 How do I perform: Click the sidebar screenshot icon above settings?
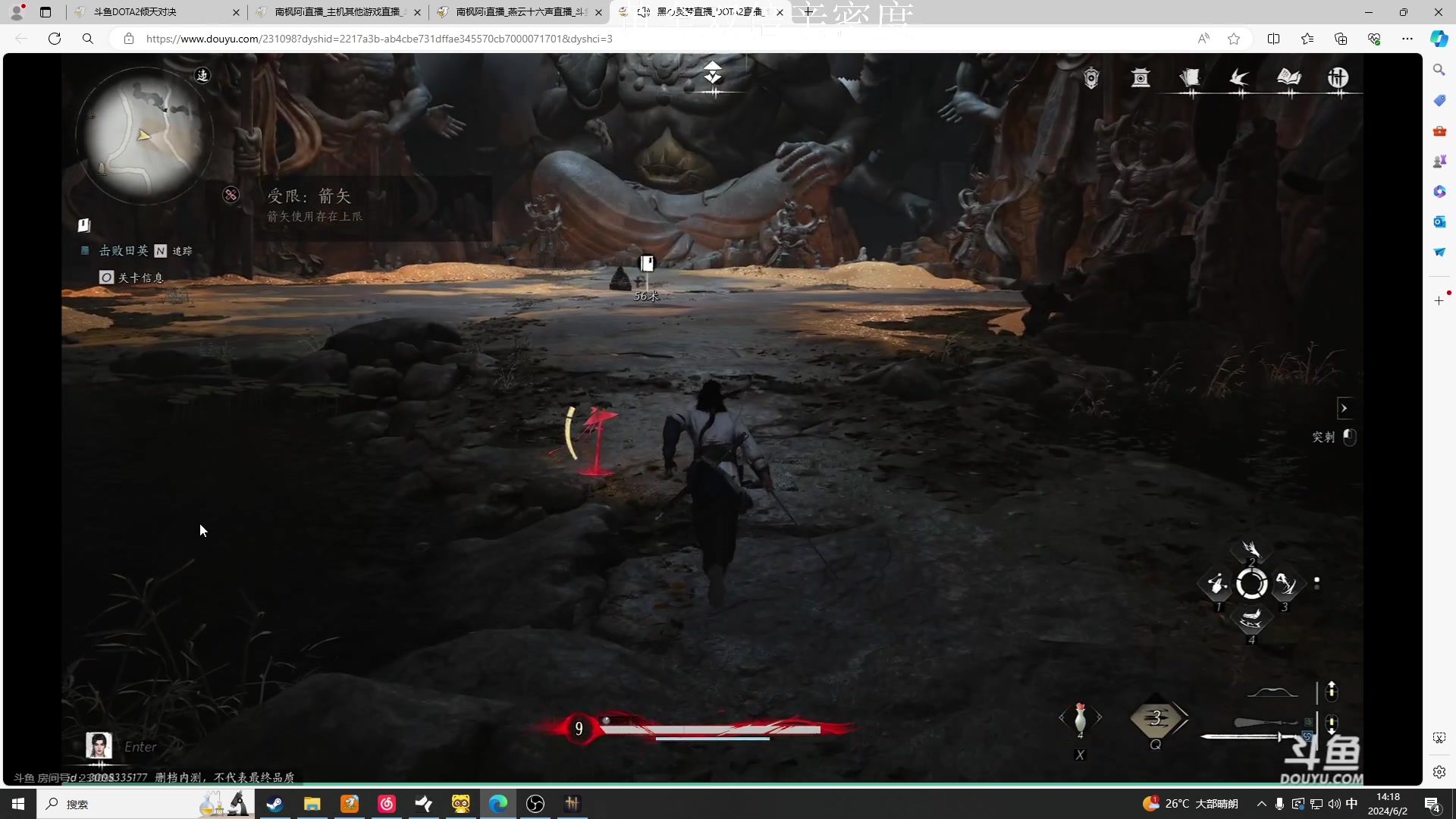tap(1439, 738)
